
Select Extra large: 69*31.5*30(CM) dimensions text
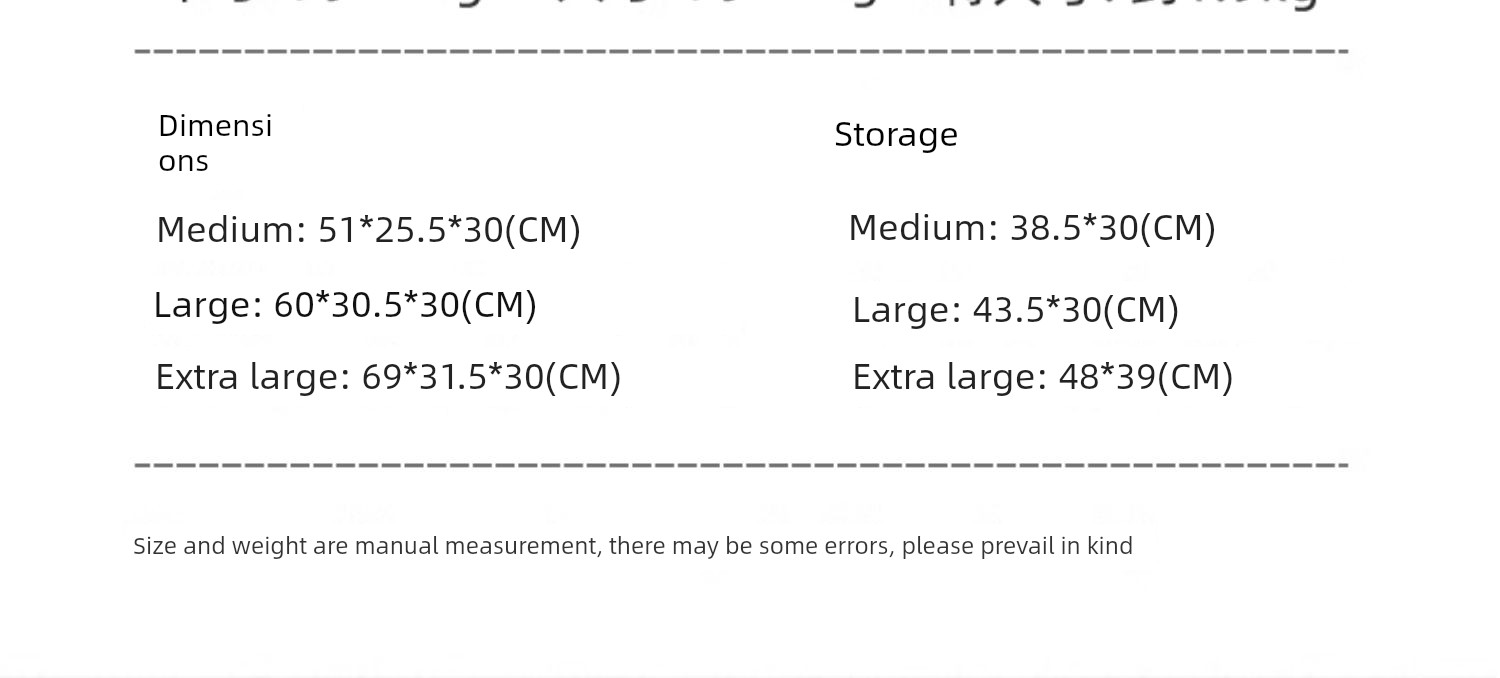tap(388, 377)
